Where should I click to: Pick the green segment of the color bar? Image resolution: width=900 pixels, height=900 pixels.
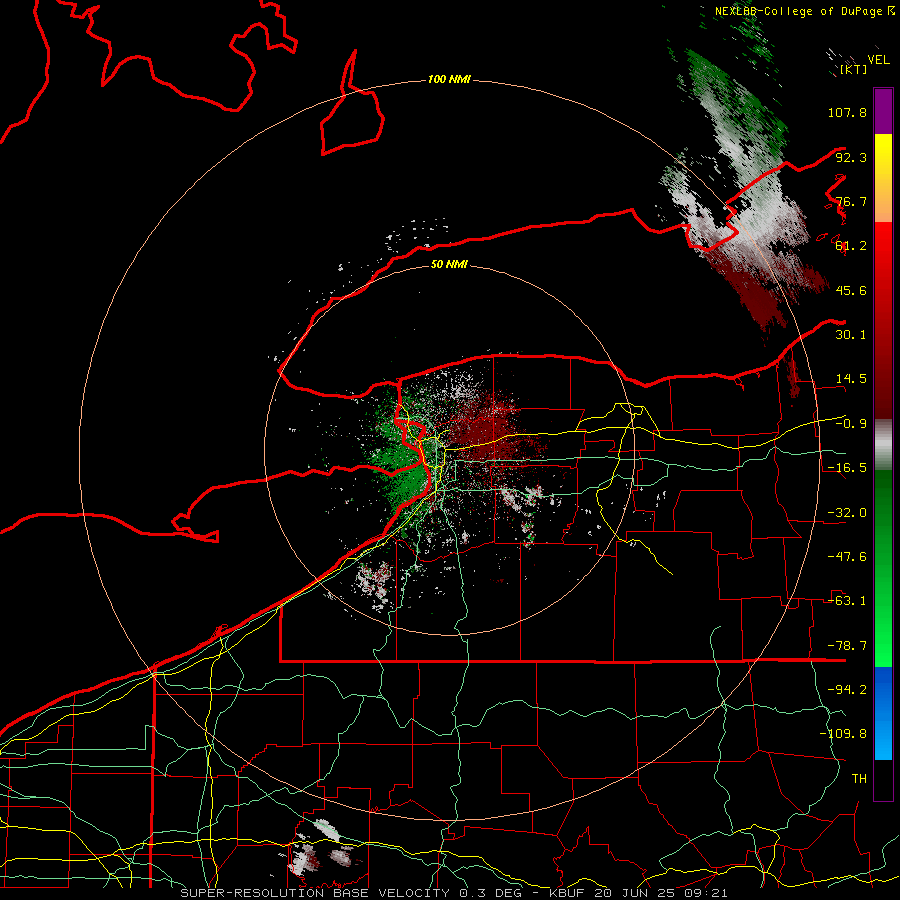883,568
